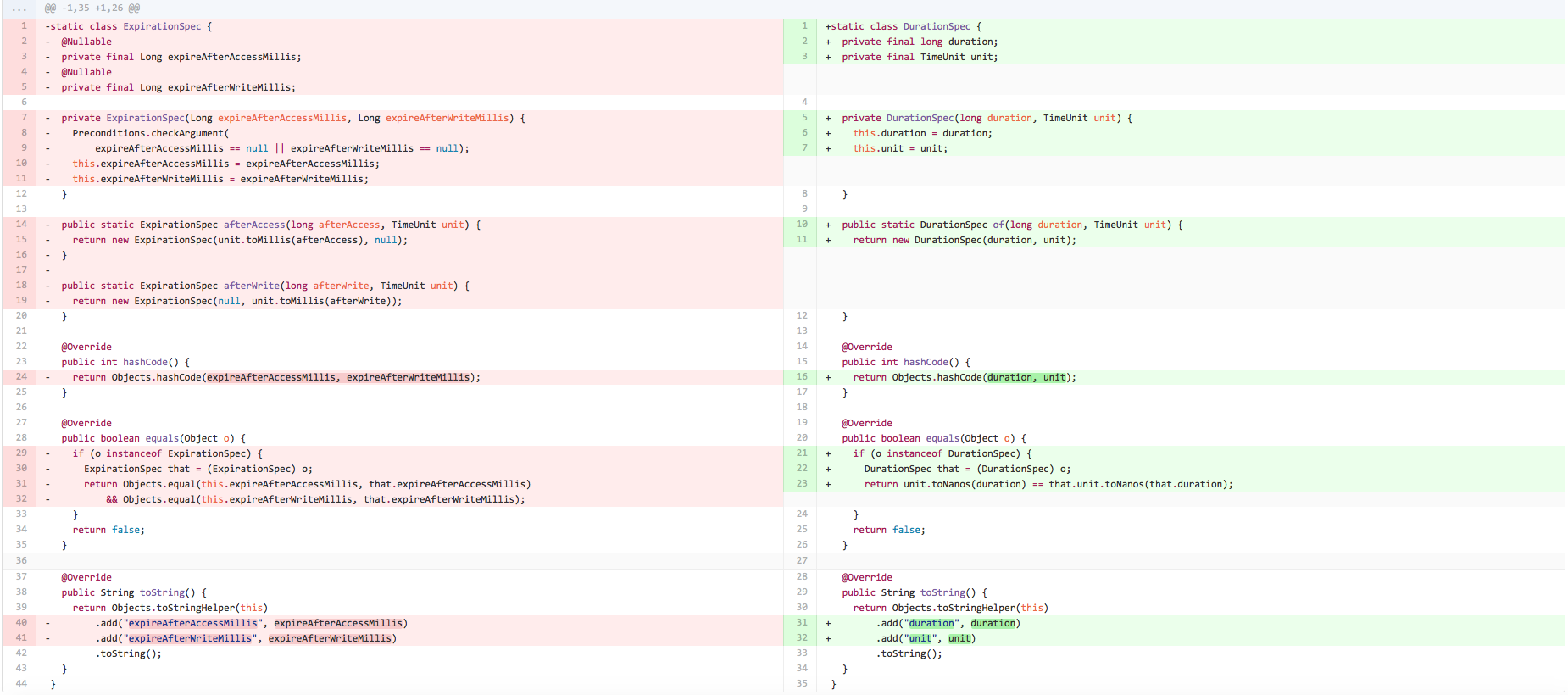Select added line number 10
Image resolution: width=1568 pixels, height=695 pixels.
[802, 225]
